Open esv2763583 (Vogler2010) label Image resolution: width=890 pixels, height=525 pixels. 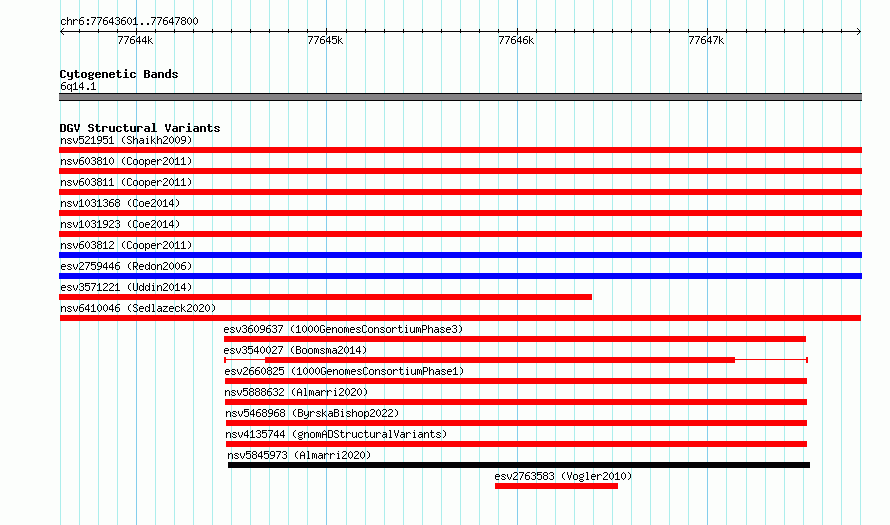coord(563,476)
